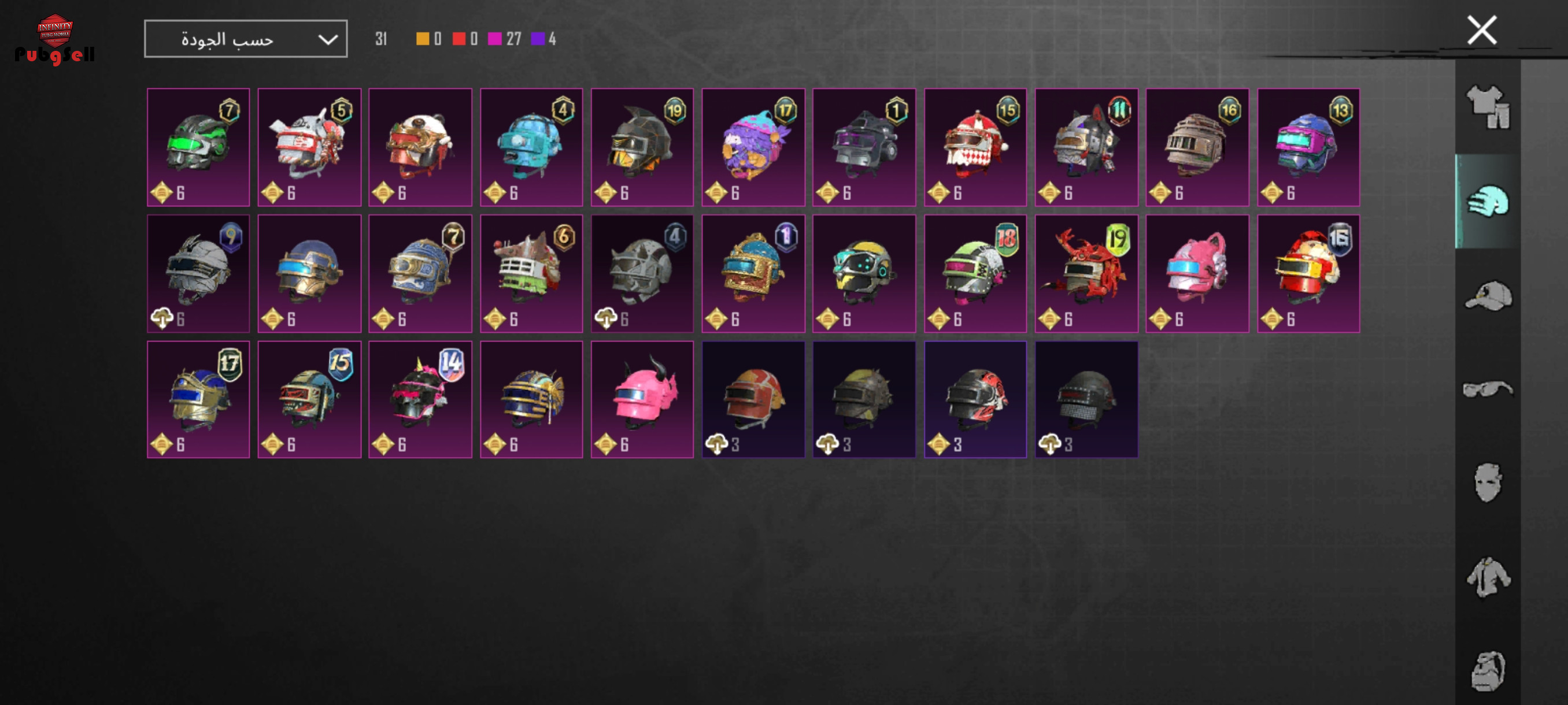Open the clothing outfit category icon

[x=1488, y=107]
